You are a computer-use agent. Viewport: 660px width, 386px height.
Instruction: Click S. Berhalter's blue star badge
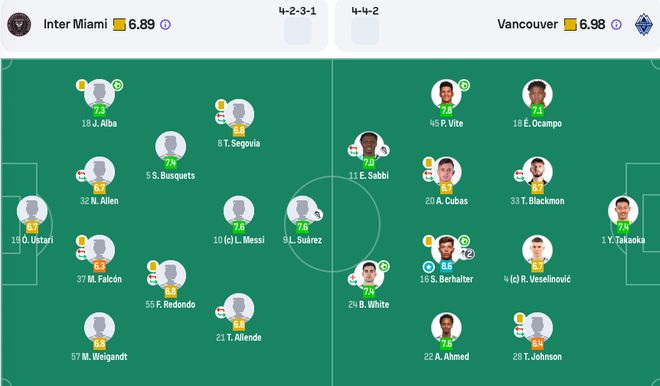[x=428, y=267]
